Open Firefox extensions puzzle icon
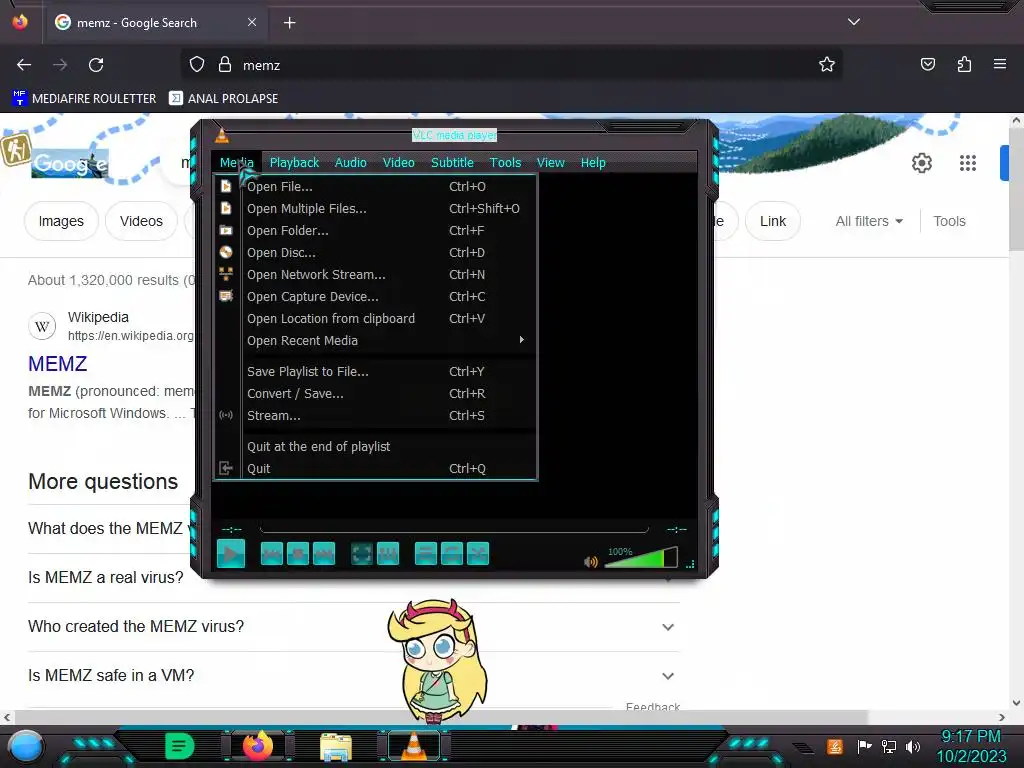Screen dimensions: 1024x768 coord(964,64)
